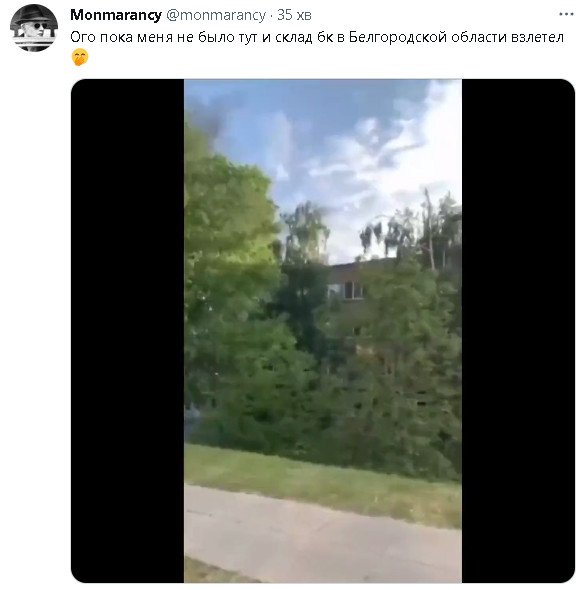
Task: Open the tweet via the 35 хв timestamp
Action: 294,15
